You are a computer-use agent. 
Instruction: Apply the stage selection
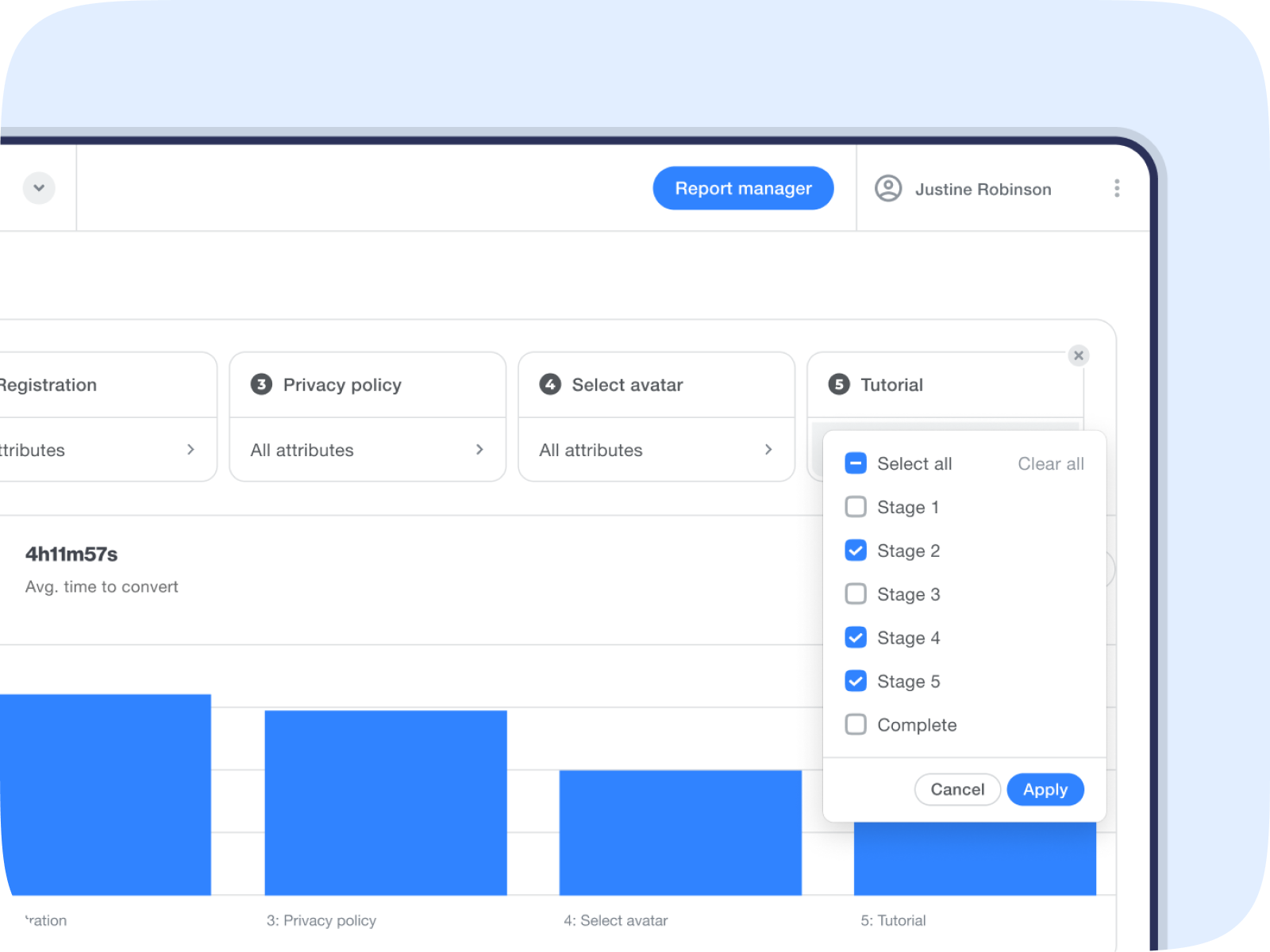(1045, 789)
